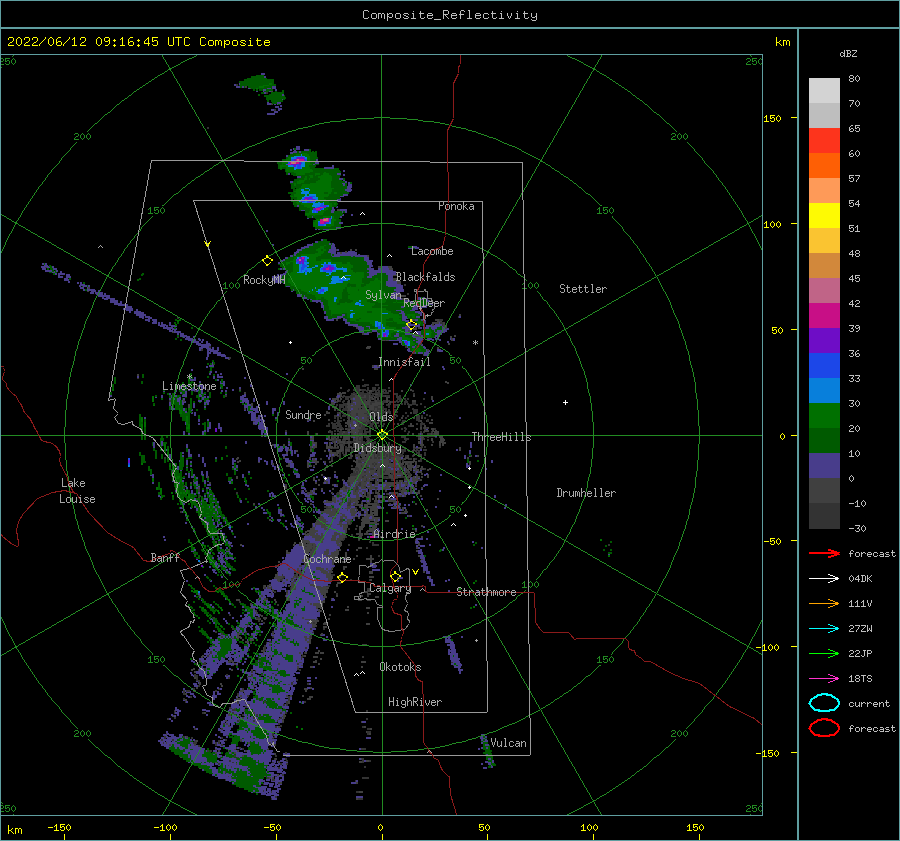The image size is (900, 841).
Task: Click the Limestone label on the map
Action: coord(189,386)
